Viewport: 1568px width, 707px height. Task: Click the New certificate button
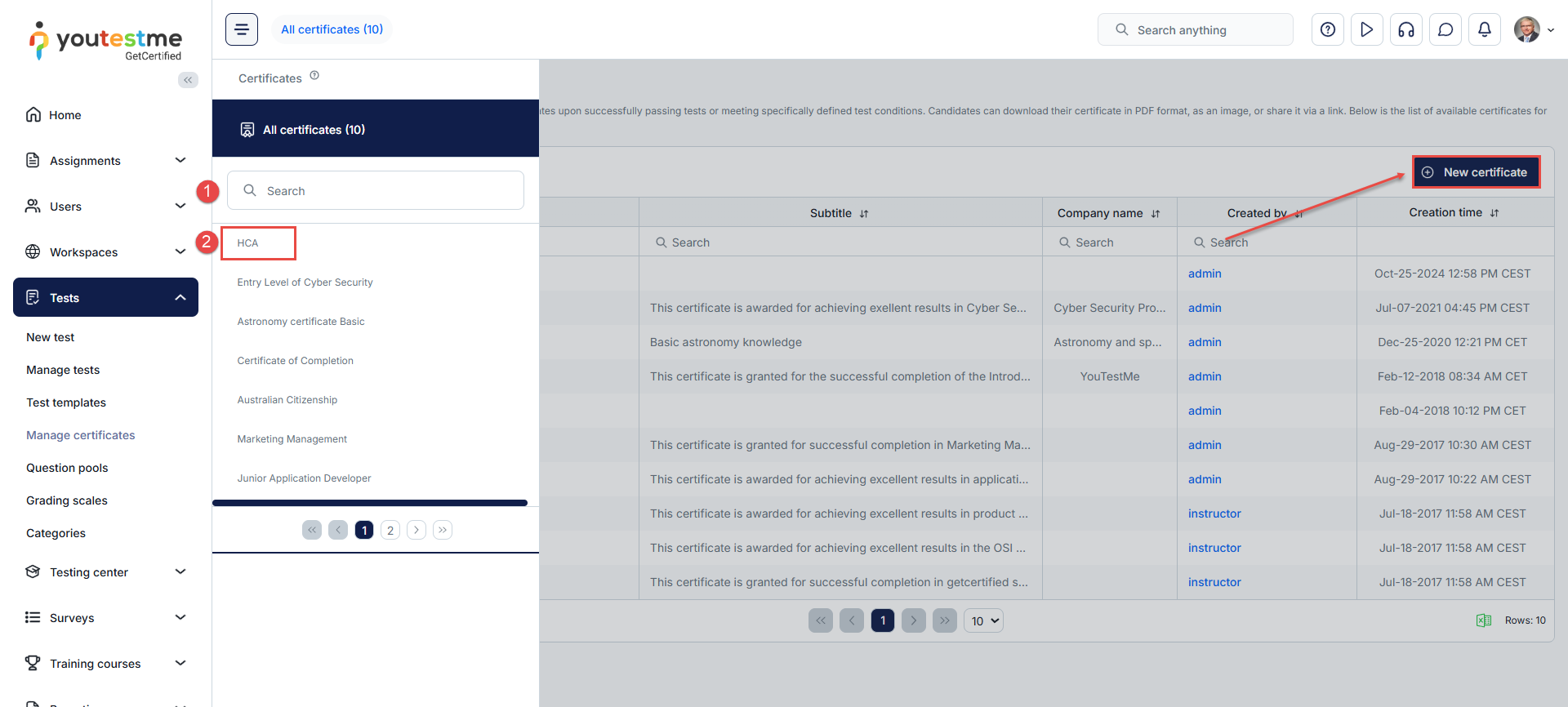(1476, 172)
